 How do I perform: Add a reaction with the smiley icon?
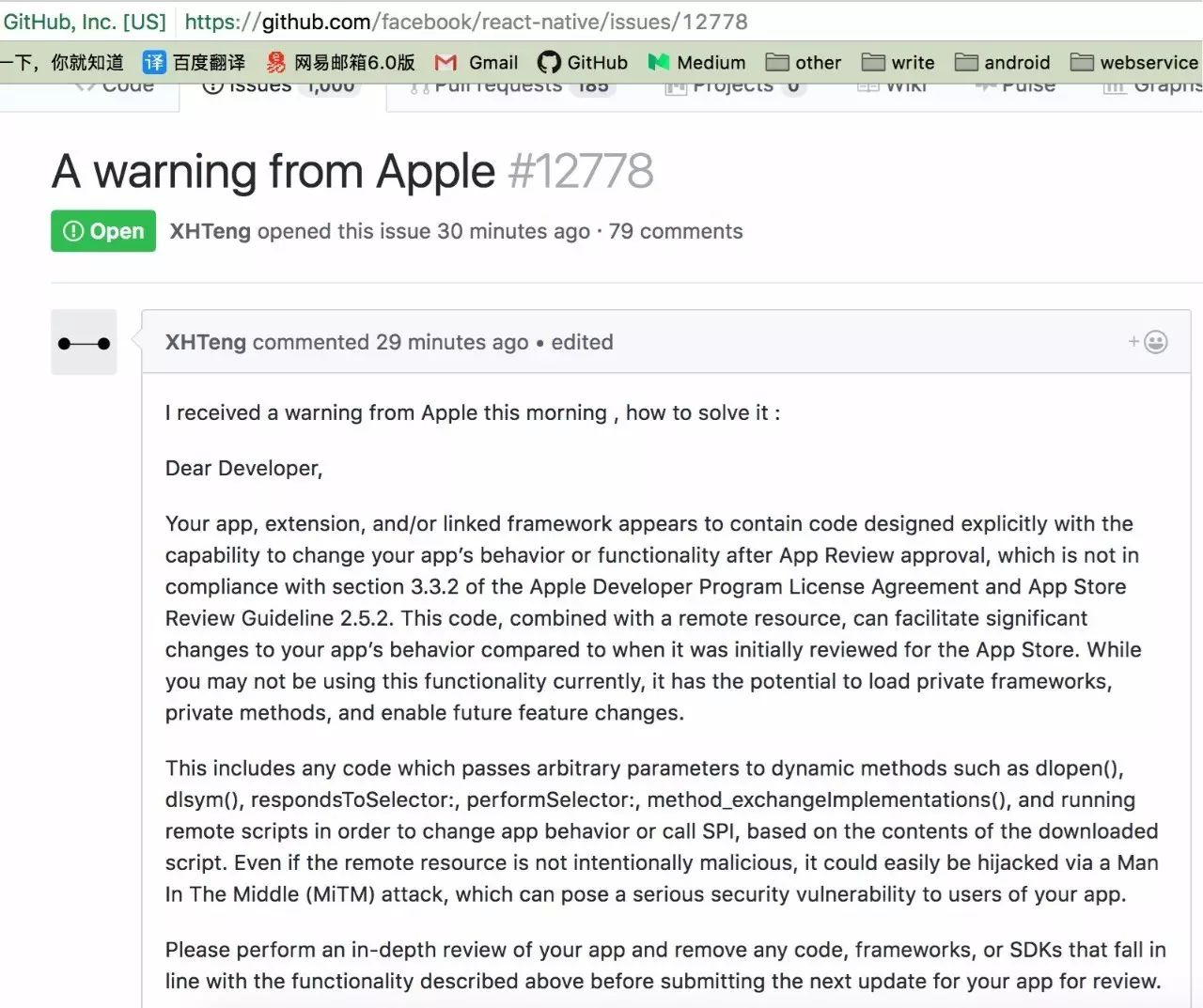click(x=1148, y=342)
